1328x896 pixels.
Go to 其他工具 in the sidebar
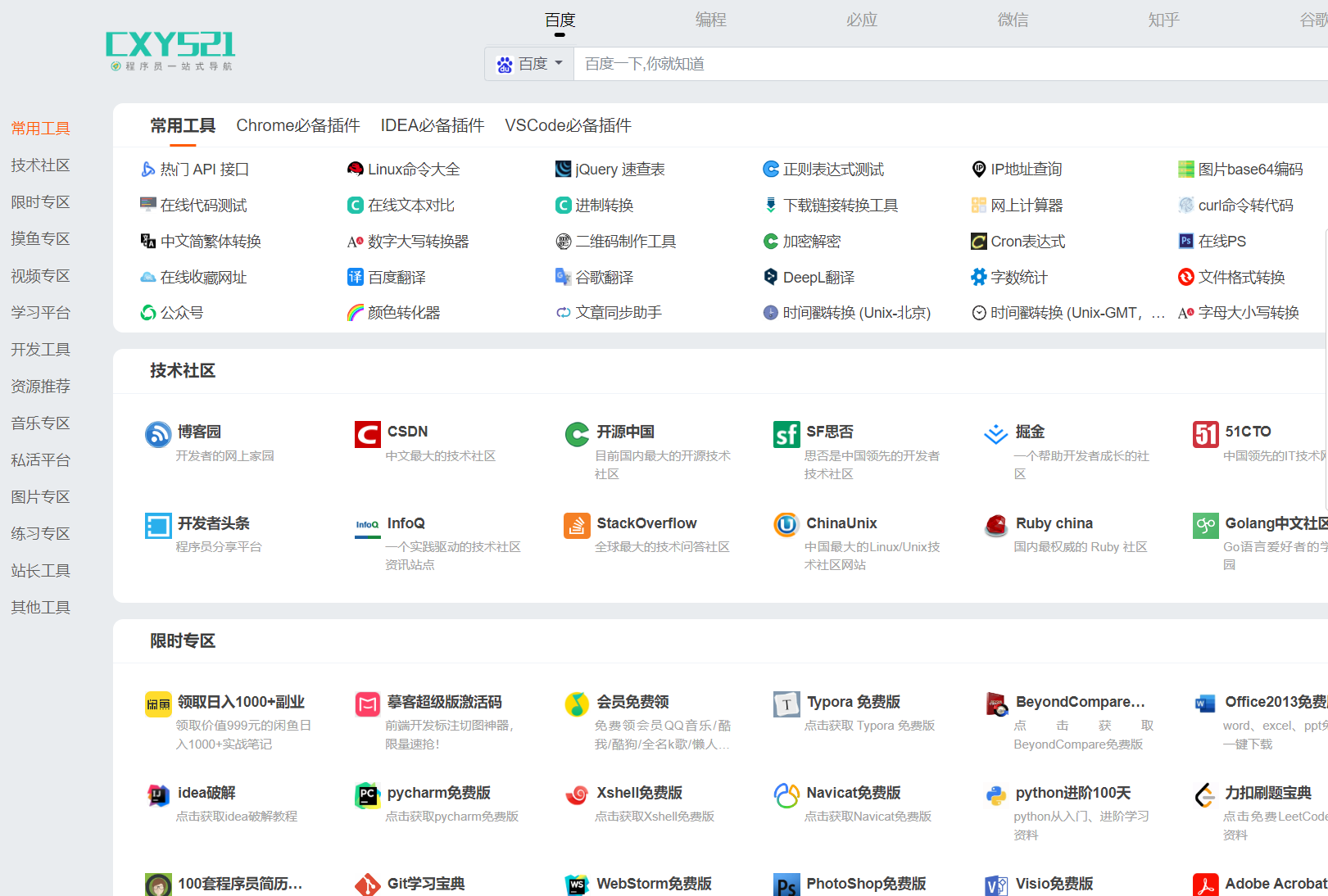click(x=40, y=608)
